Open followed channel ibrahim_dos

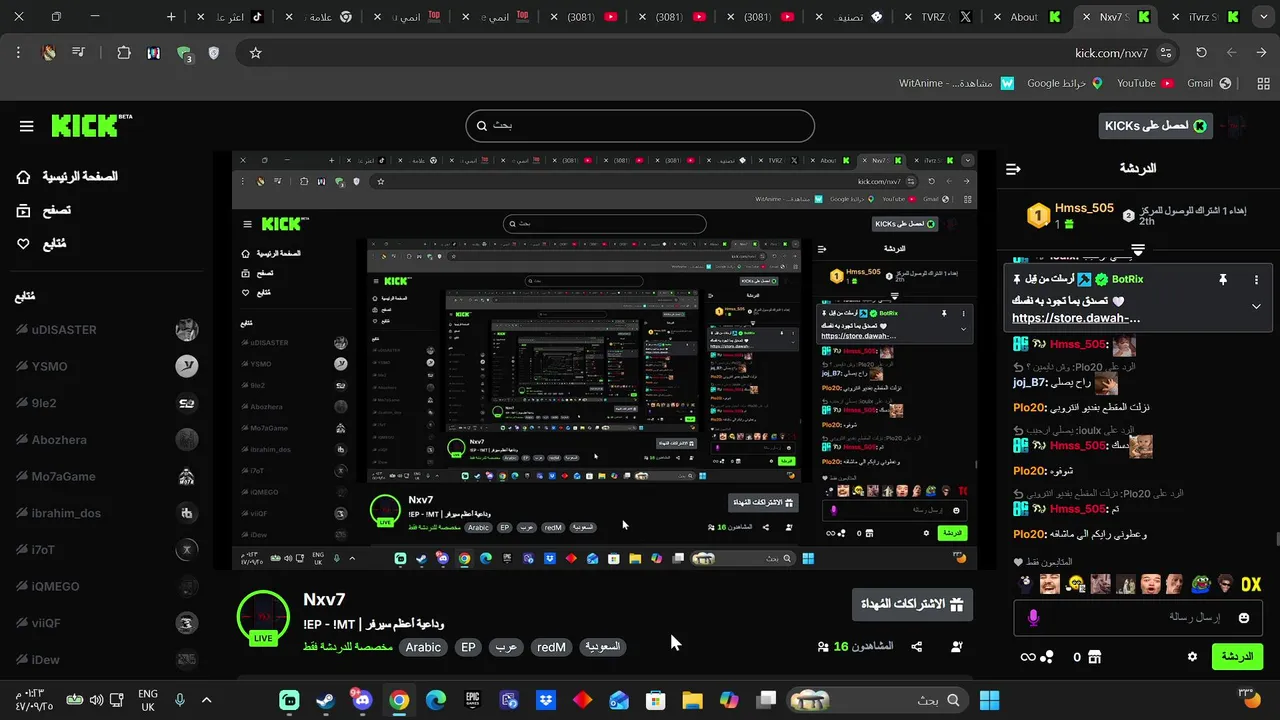105,513
